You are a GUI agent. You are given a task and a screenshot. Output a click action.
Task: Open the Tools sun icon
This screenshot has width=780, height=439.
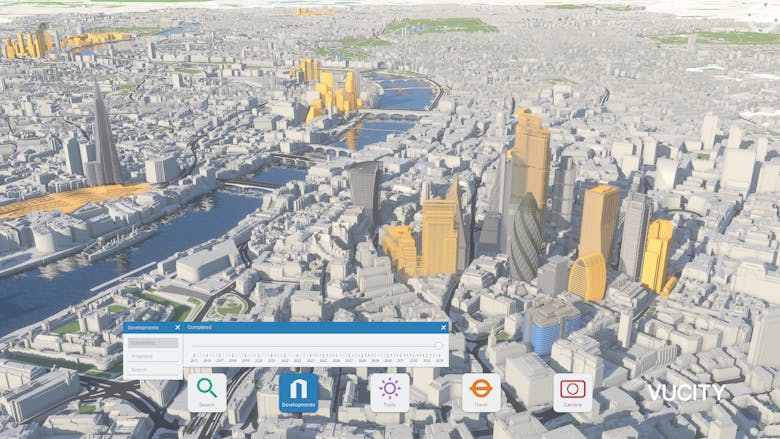pos(389,391)
